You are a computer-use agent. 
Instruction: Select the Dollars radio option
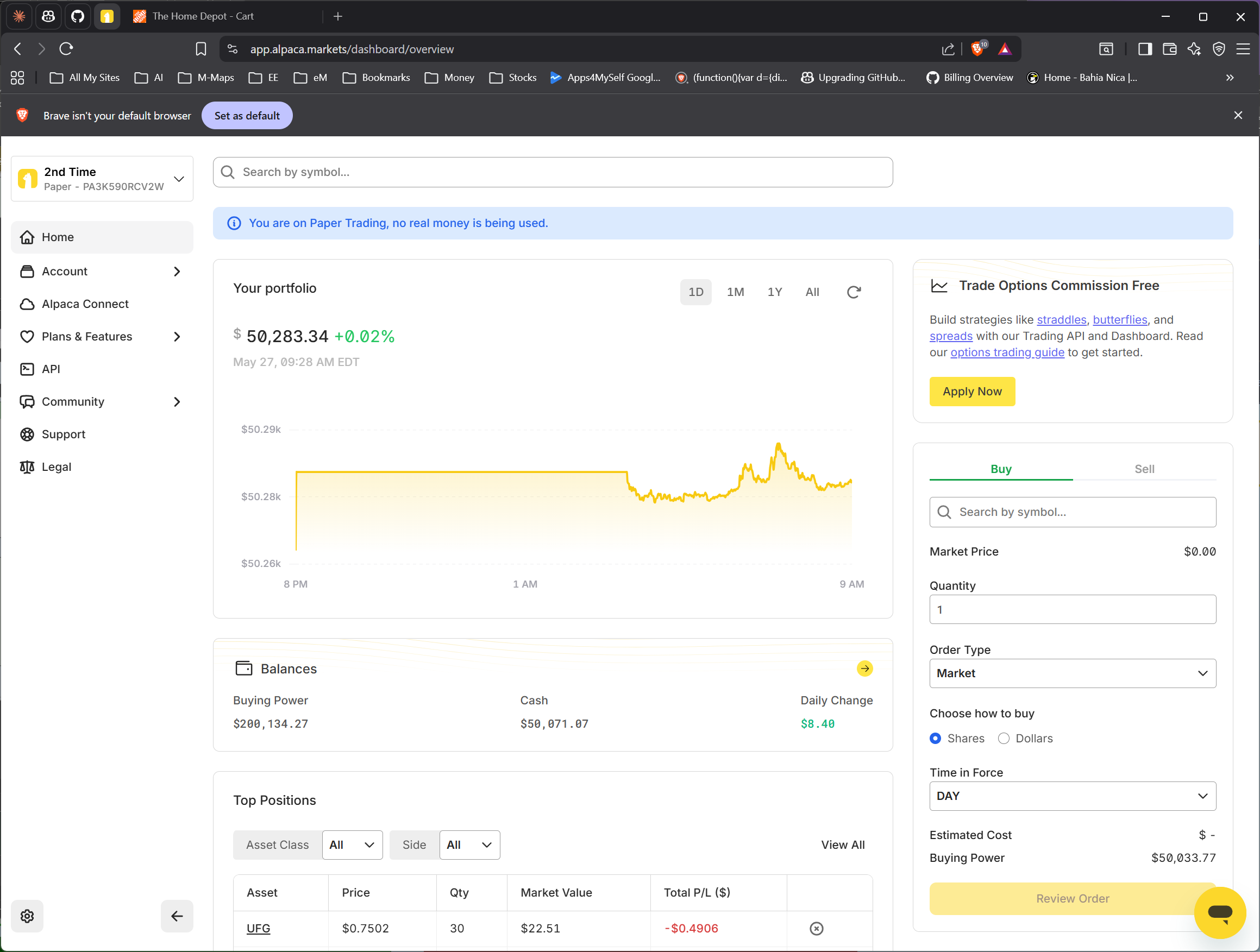point(1004,739)
